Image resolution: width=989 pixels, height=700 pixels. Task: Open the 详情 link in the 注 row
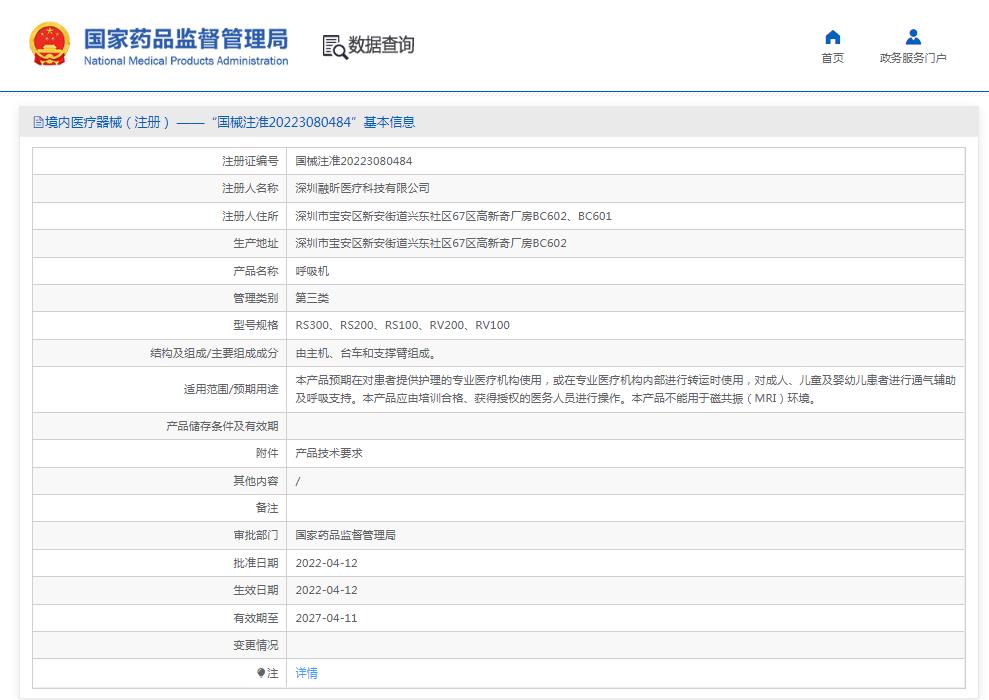(305, 673)
